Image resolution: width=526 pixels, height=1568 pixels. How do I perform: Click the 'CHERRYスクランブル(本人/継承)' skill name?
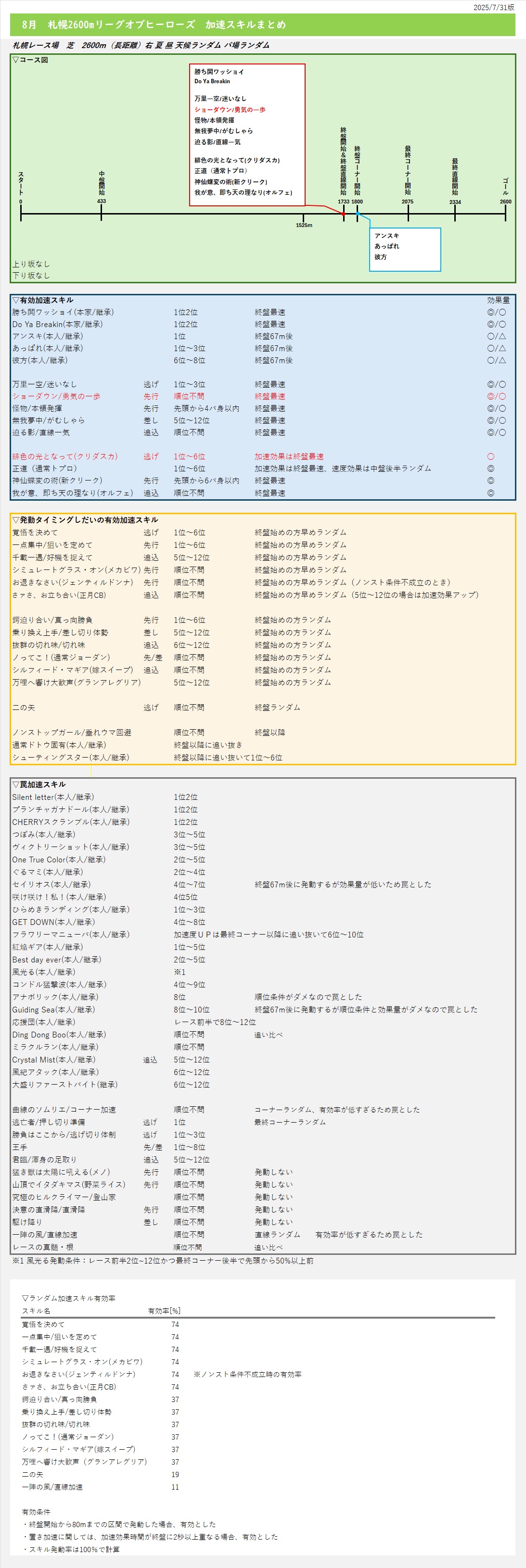pos(71,822)
